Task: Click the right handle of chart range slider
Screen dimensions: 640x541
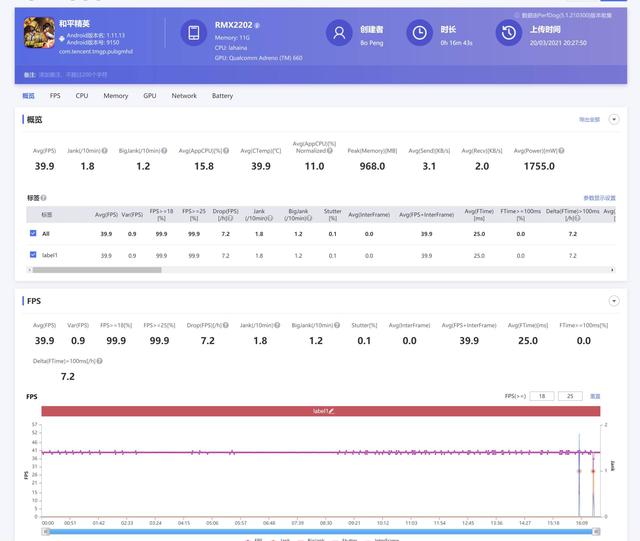Action: tap(596, 532)
